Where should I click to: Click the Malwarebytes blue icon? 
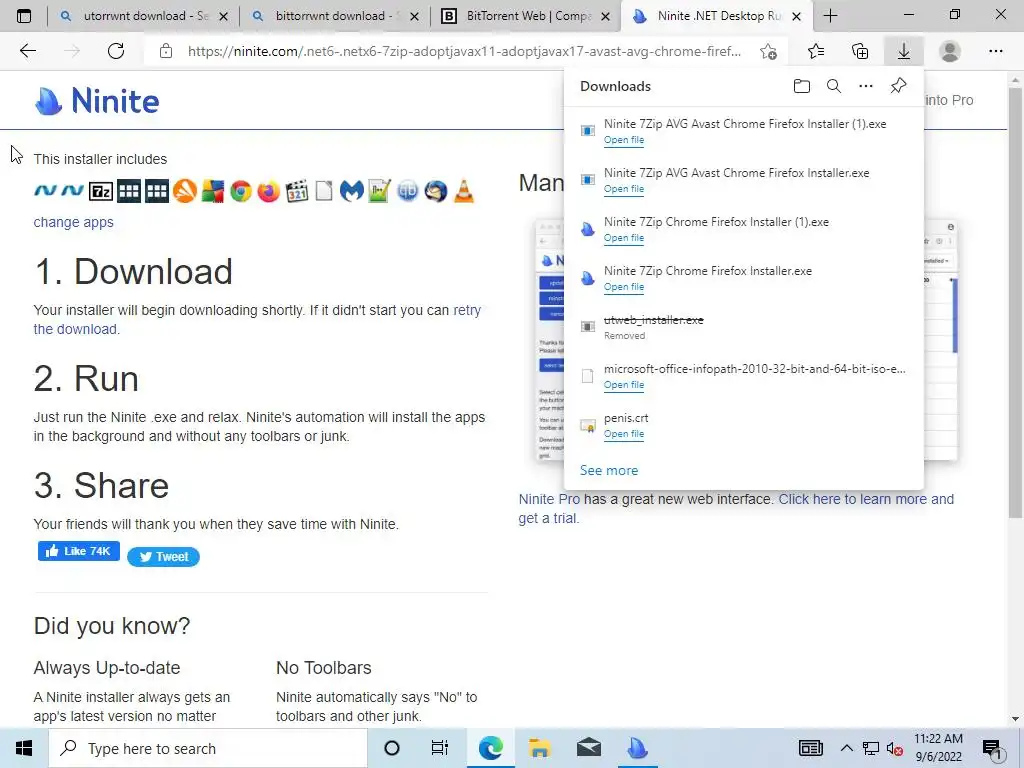(352, 191)
